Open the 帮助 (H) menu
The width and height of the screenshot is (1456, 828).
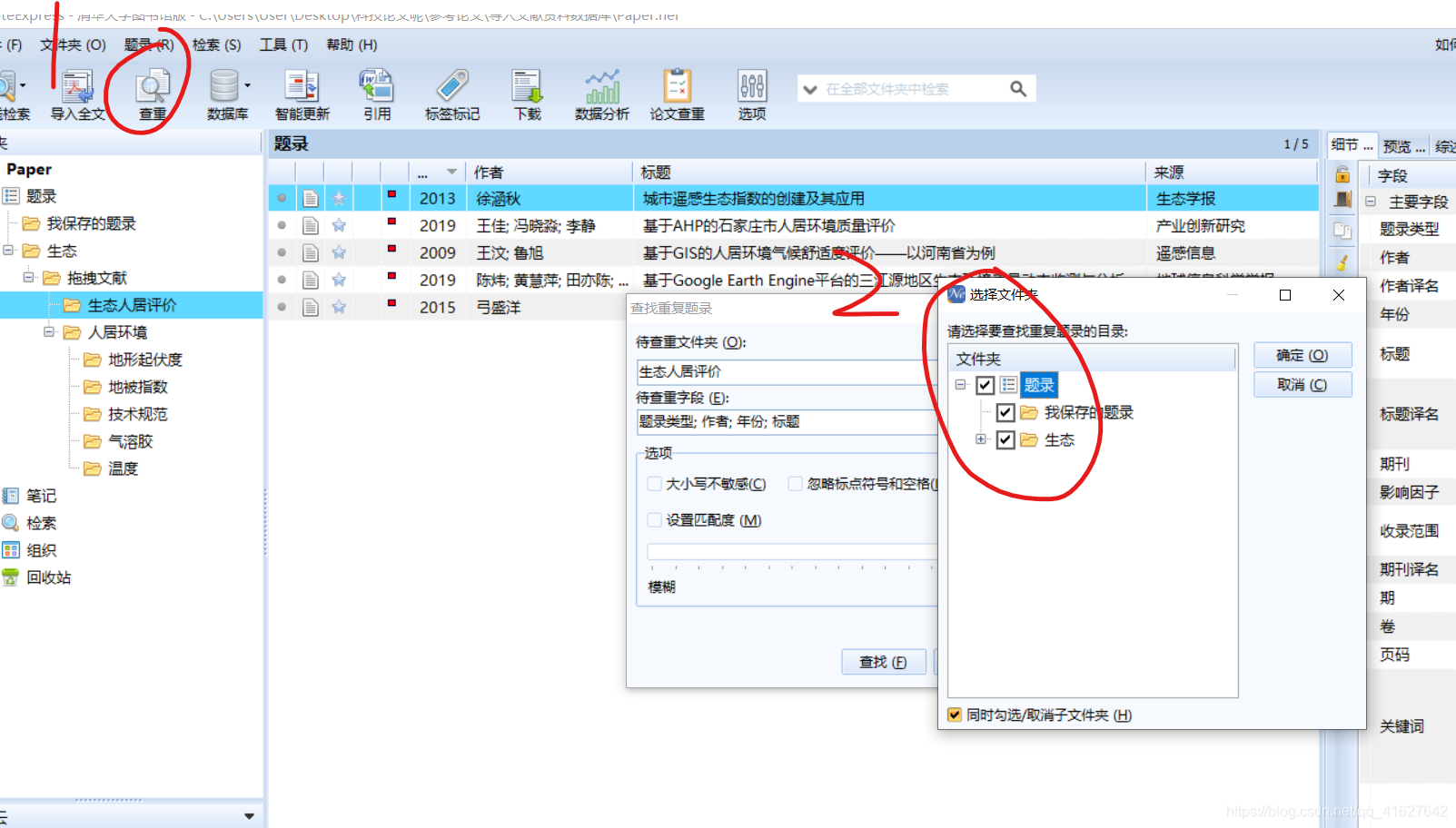(x=352, y=44)
